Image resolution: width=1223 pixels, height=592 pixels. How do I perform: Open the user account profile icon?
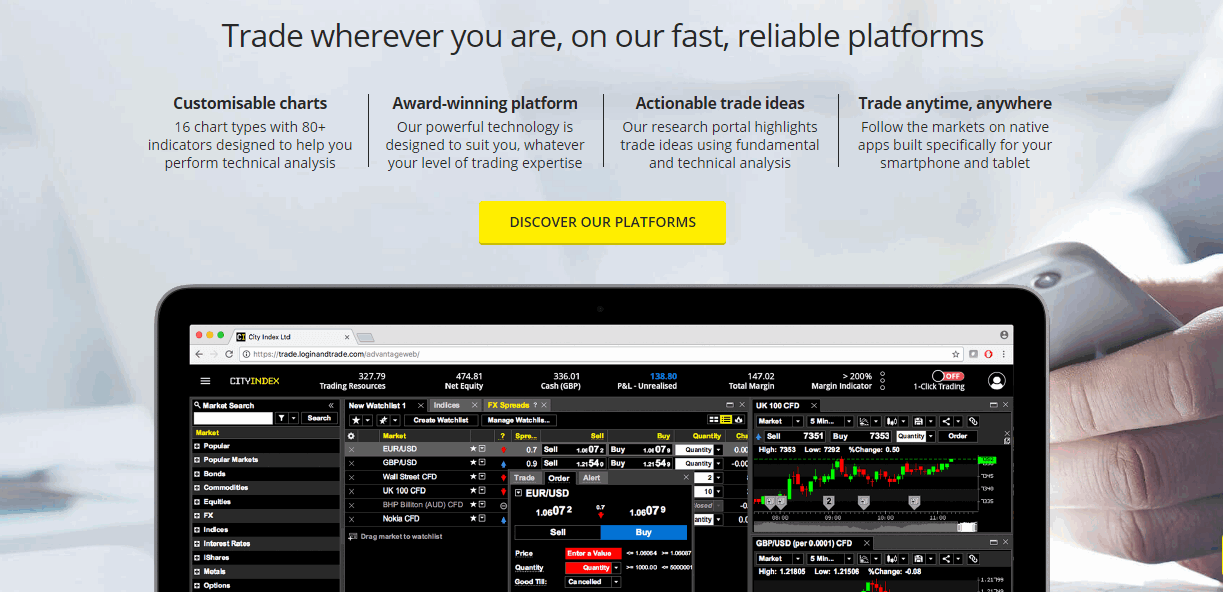(996, 381)
